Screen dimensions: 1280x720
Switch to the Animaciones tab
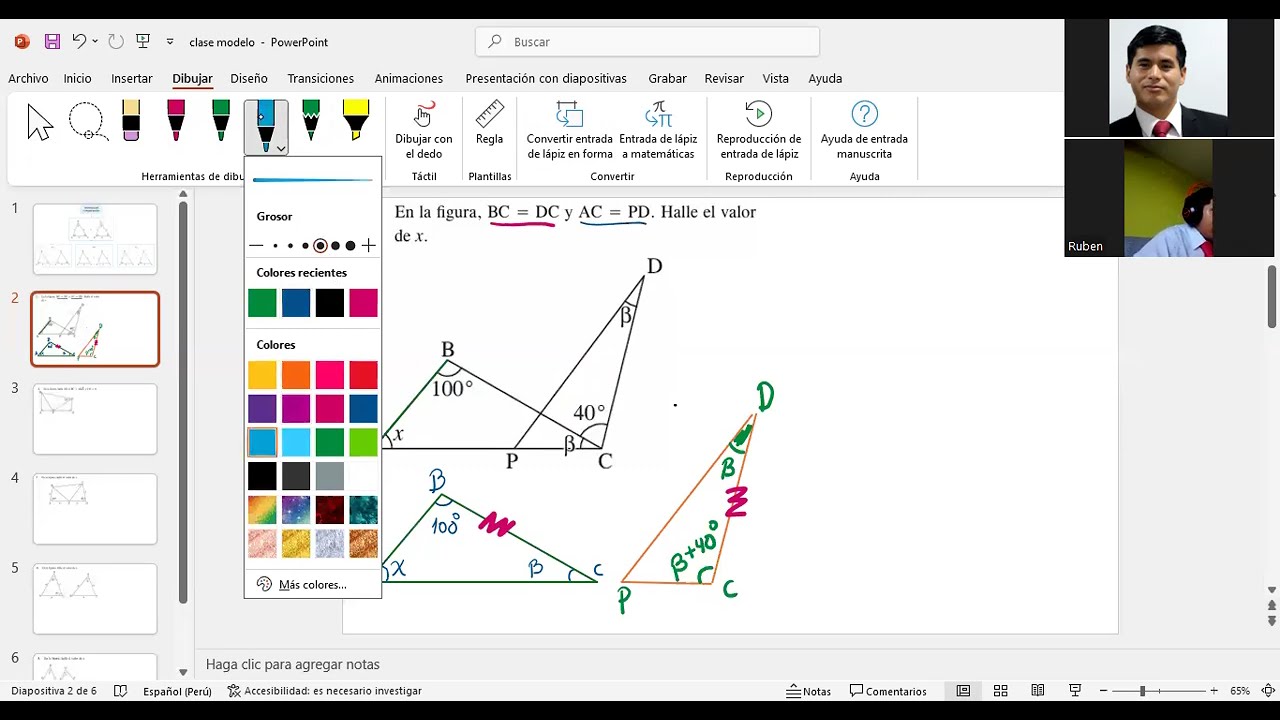pyautogui.click(x=409, y=78)
